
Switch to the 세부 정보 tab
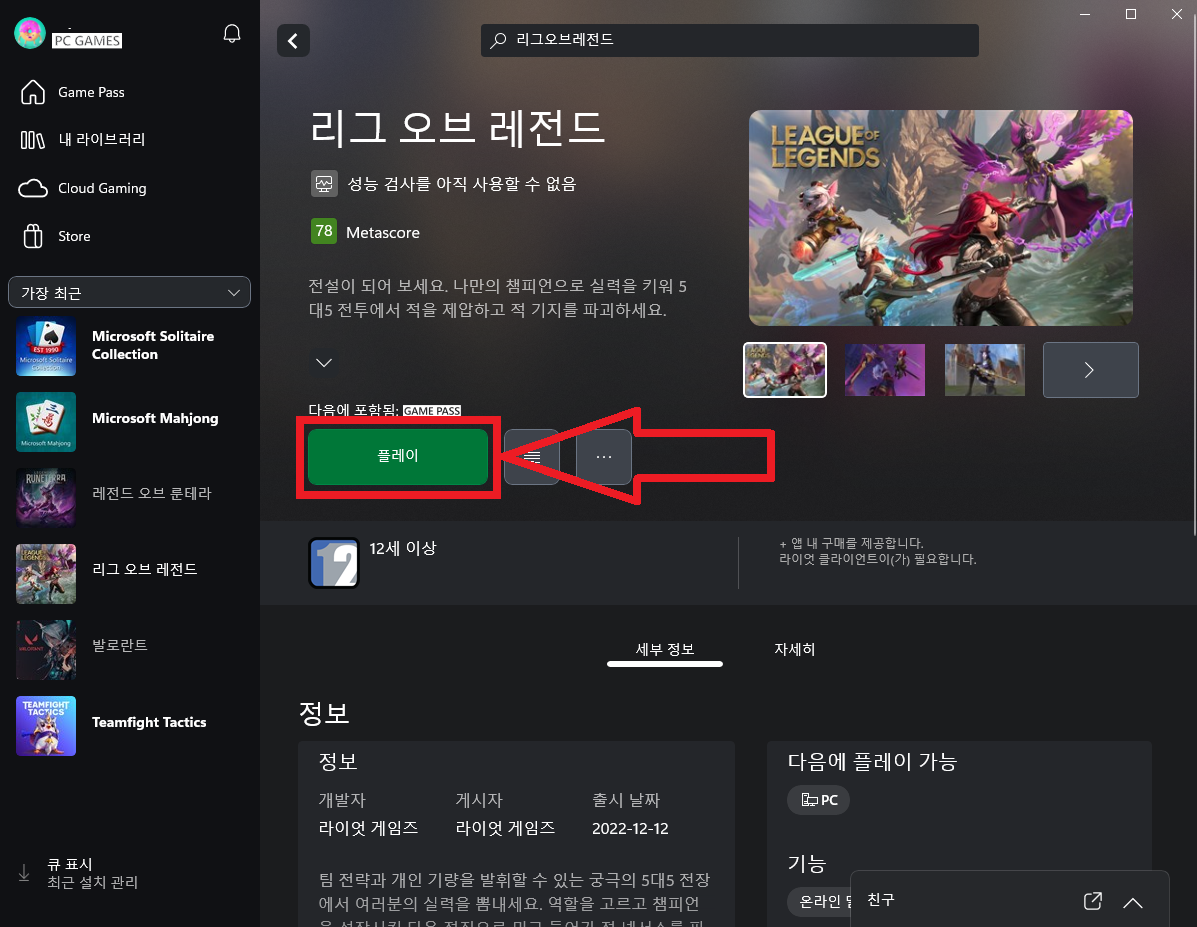tap(665, 650)
